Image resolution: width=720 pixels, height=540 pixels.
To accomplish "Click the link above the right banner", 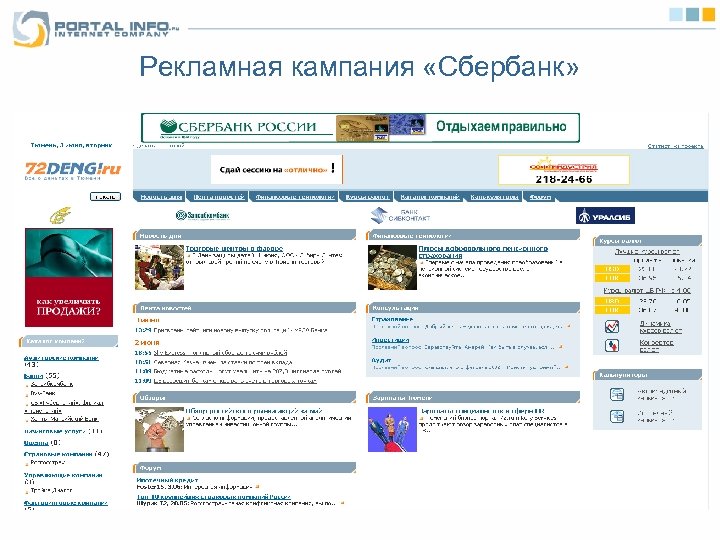I will 675,146.
